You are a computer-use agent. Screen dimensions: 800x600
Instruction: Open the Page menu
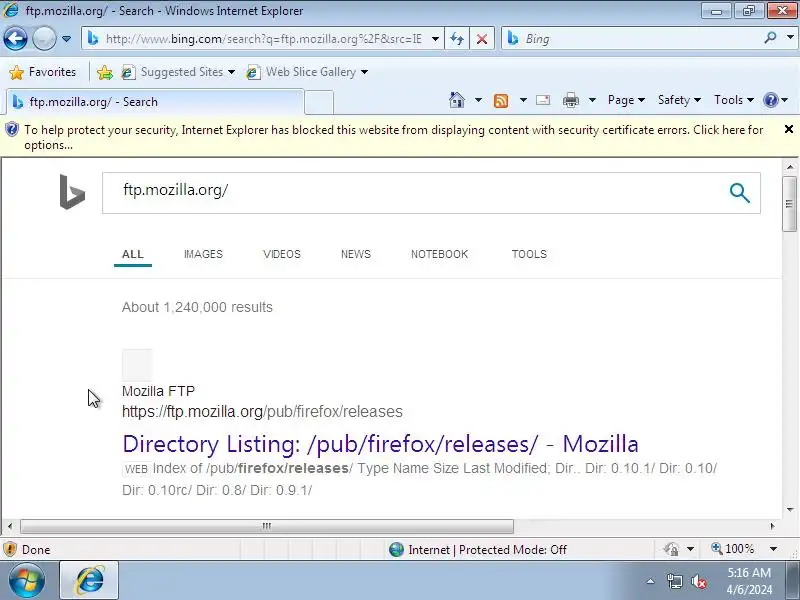(x=626, y=100)
